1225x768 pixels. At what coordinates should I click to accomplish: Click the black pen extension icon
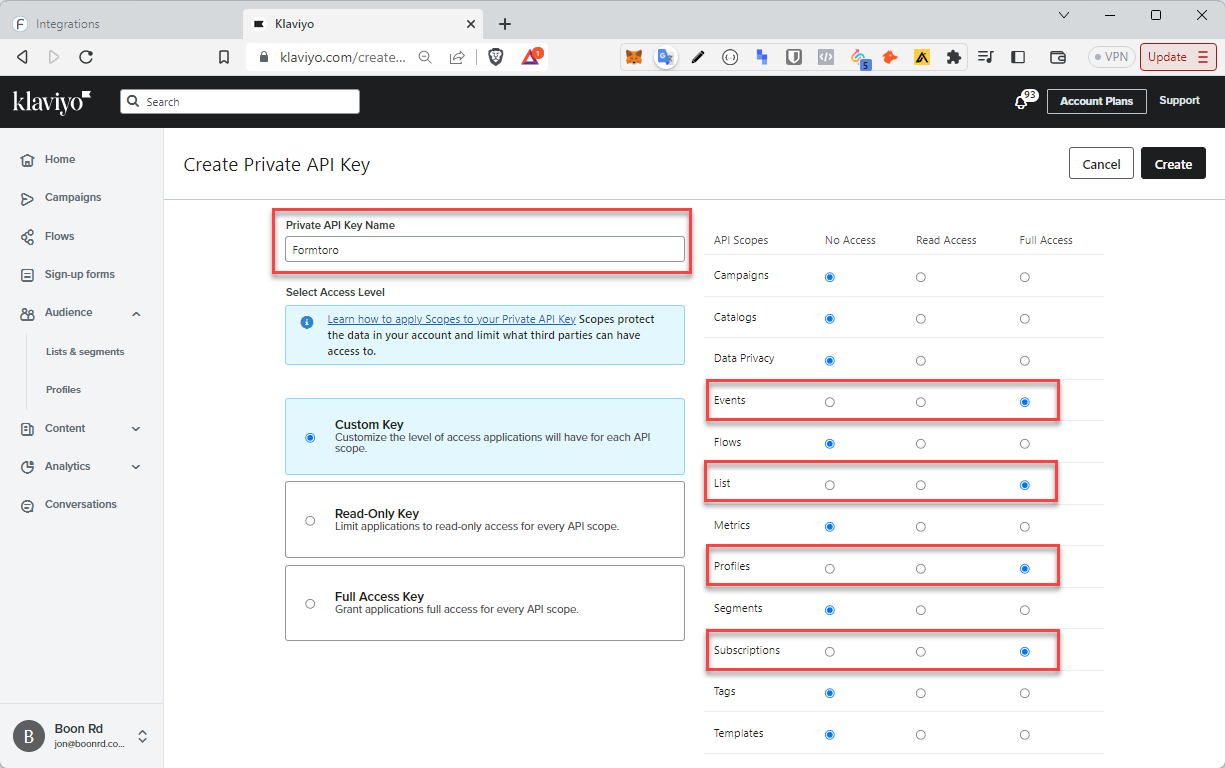[698, 57]
